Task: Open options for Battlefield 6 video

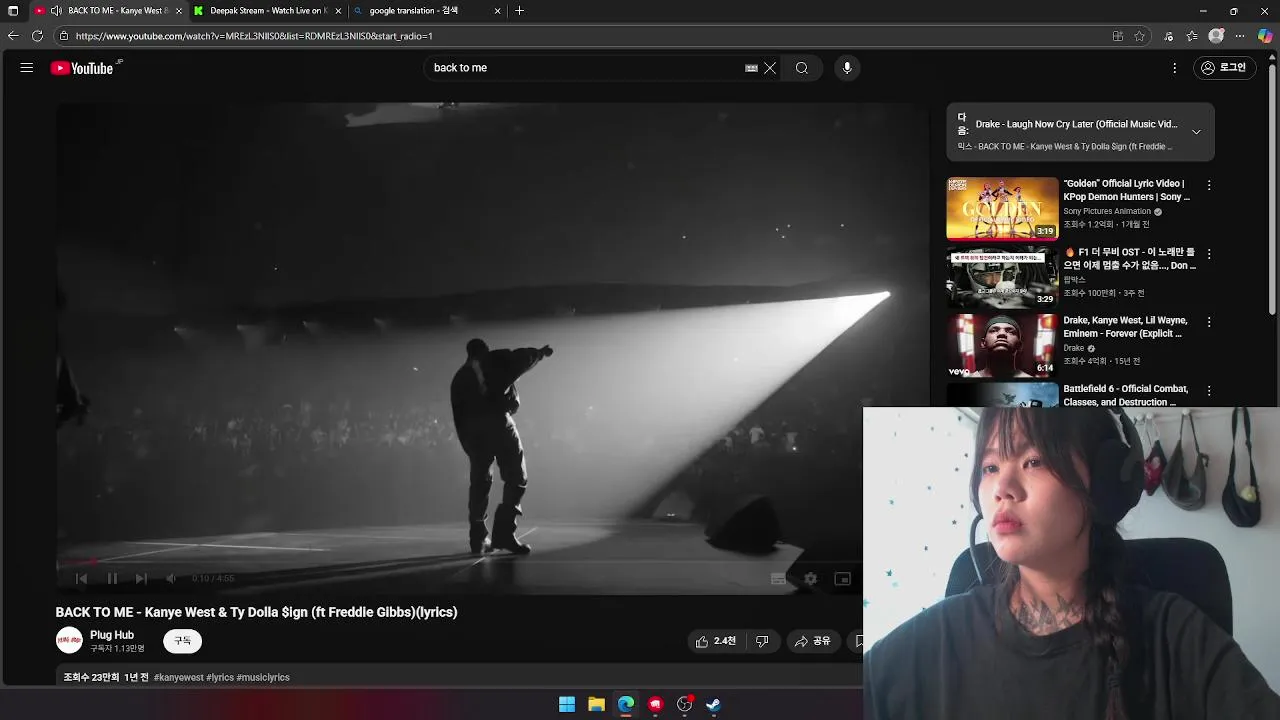Action: [1209, 391]
